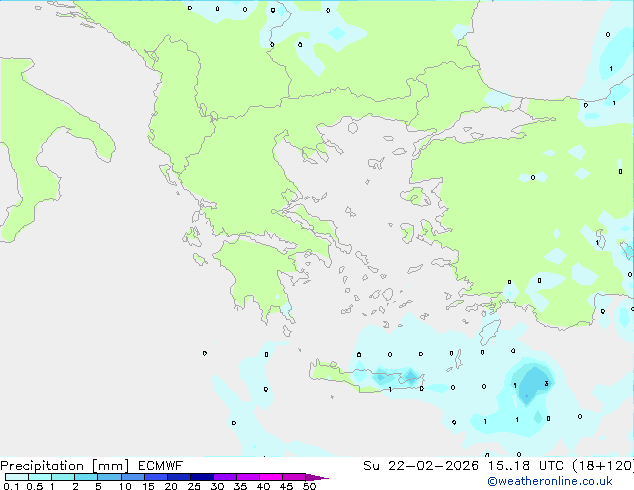Click the 45–50 mm legend swatch
Viewport: 634px width, 490px height.
pos(294,477)
